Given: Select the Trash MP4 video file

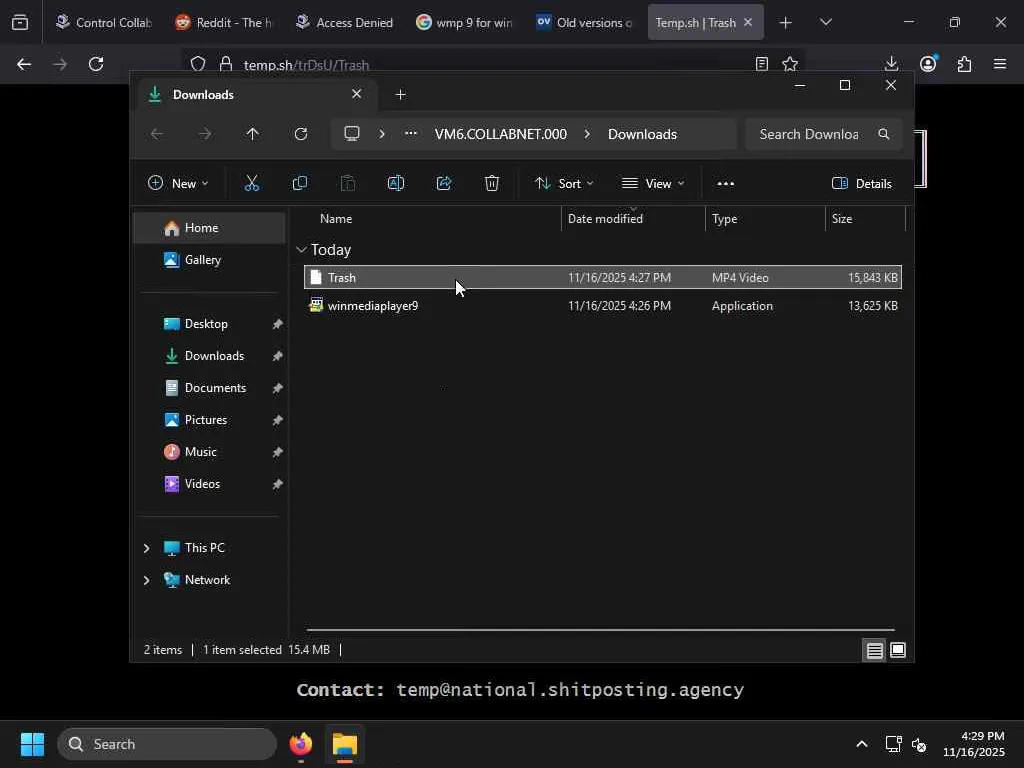Looking at the screenshot, I should click(x=603, y=278).
